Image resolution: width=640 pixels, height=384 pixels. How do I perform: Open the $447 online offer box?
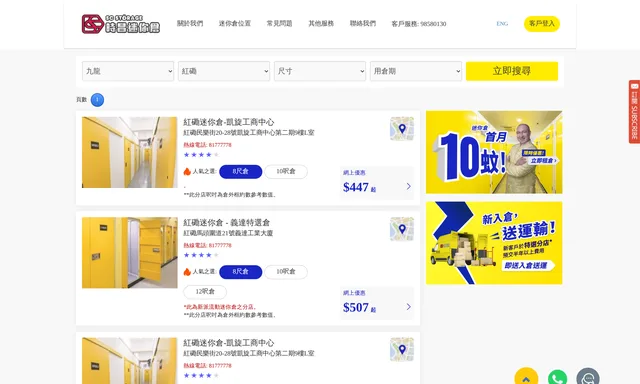377,183
